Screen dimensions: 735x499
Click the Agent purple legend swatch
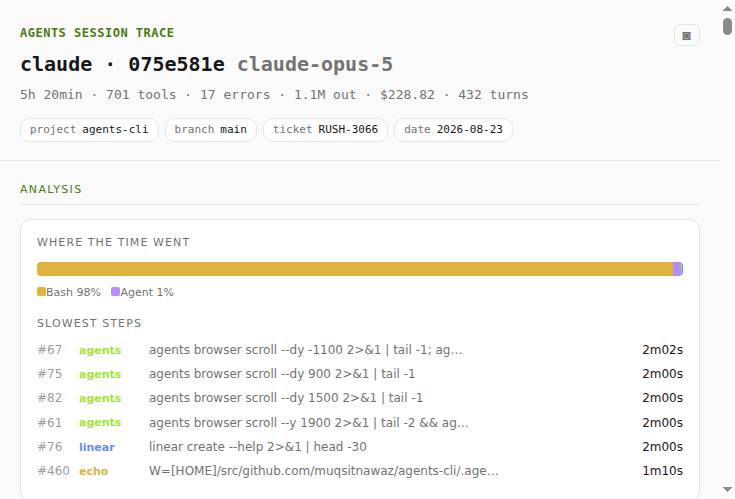coord(115,292)
